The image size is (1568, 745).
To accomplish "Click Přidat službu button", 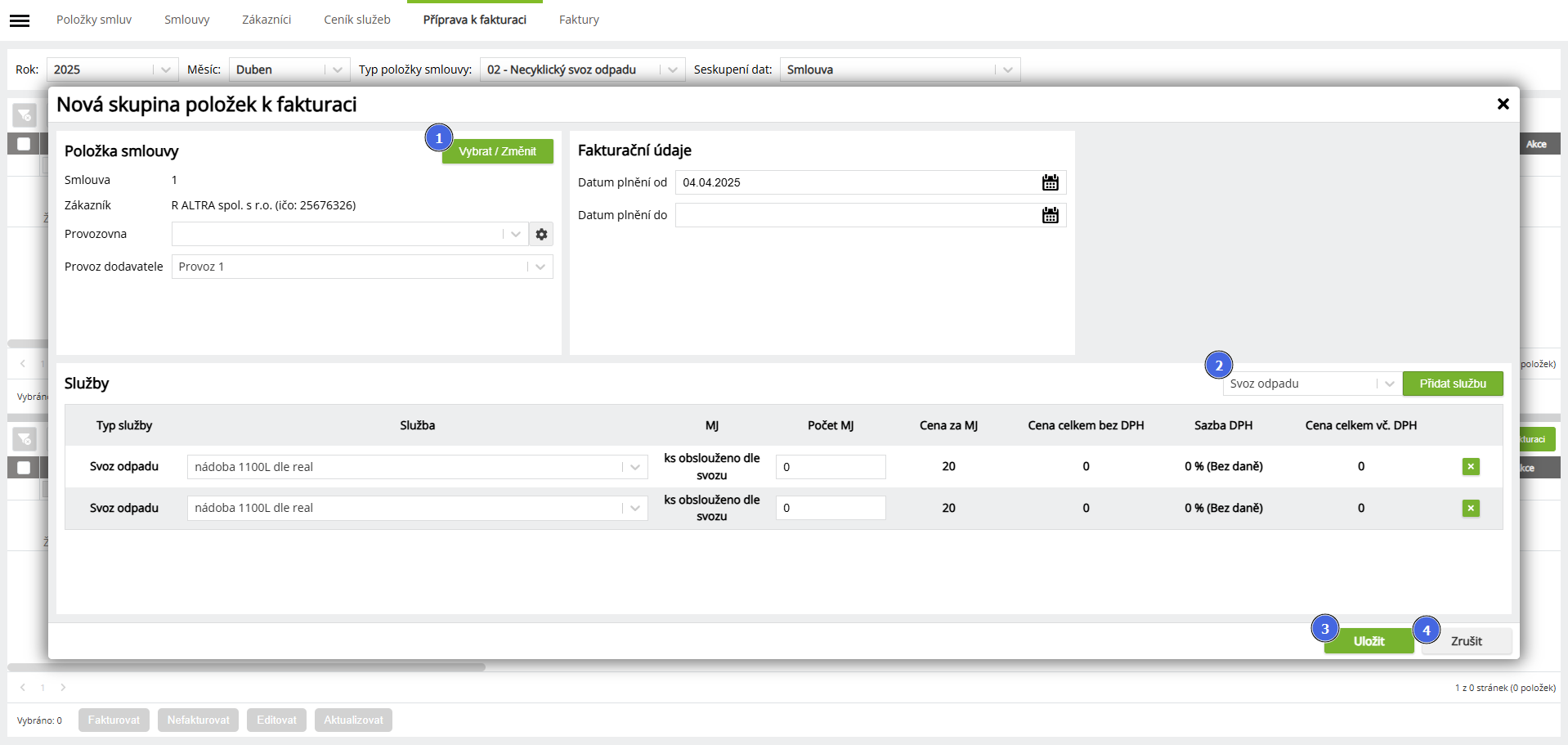I will tap(1453, 384).
